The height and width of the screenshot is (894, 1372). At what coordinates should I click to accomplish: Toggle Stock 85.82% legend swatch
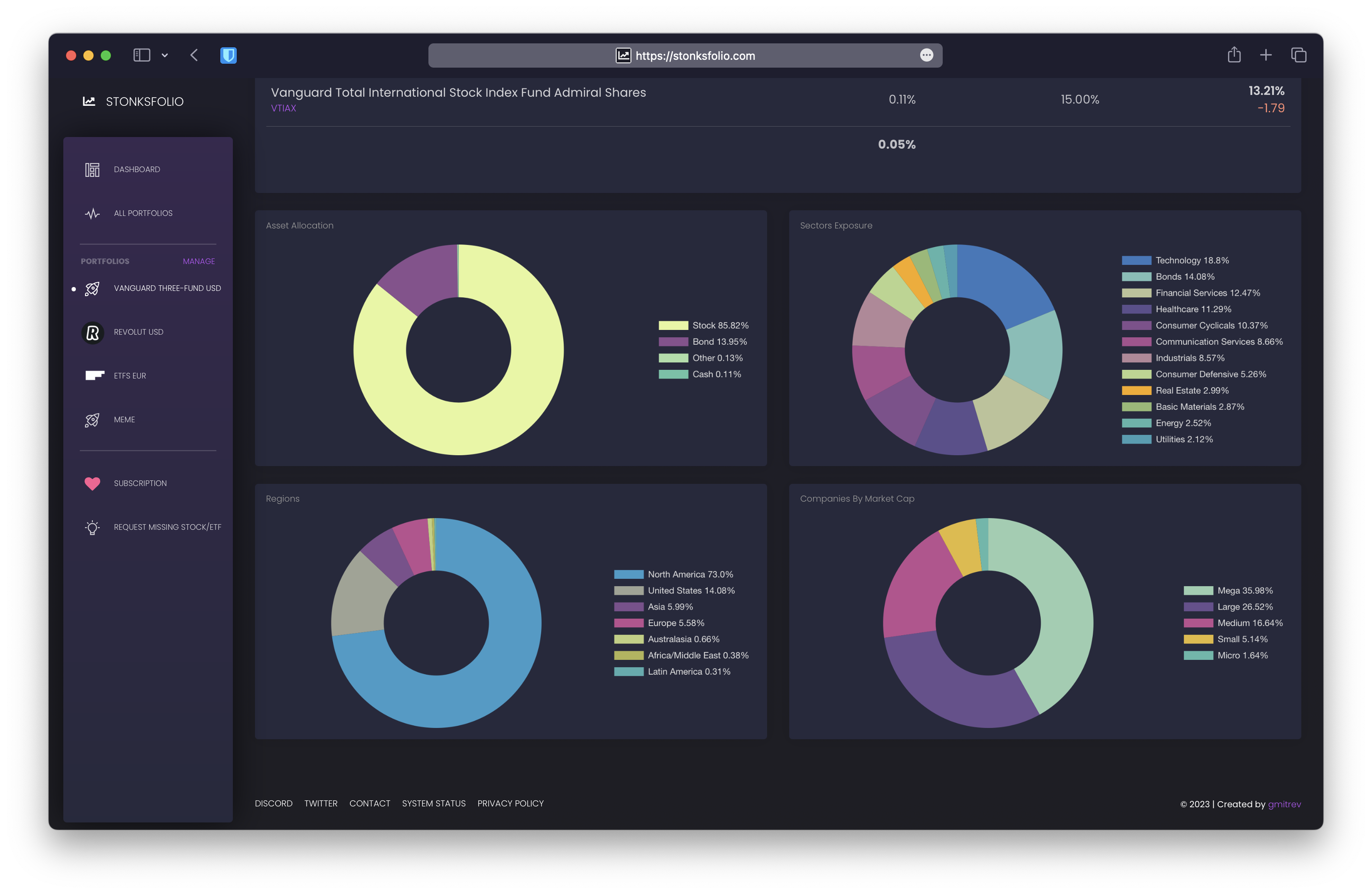tap(673, 326)
